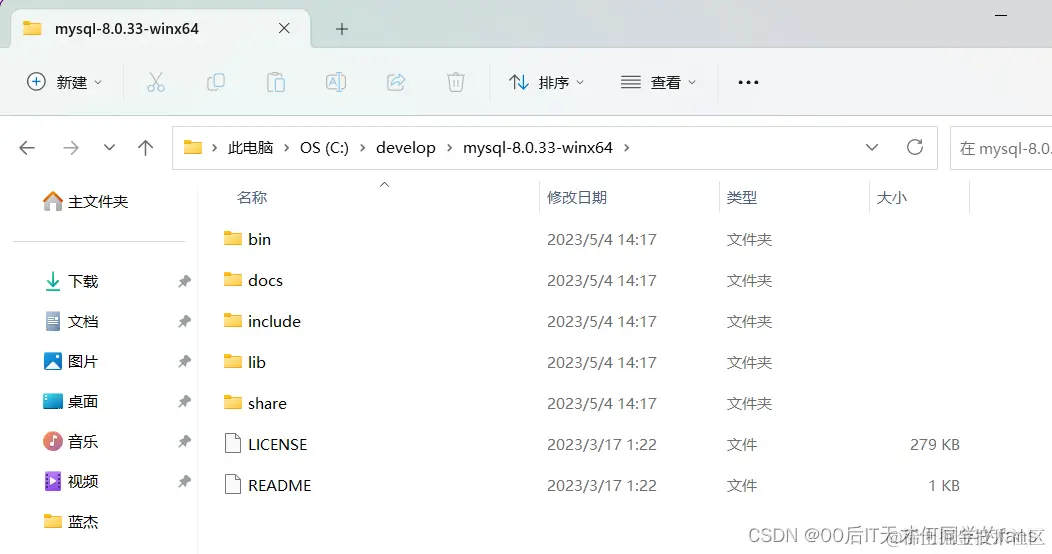Screen dimensions: 1052x554
Task: Open 文档 in the sidebar
Action: (71, 321)
